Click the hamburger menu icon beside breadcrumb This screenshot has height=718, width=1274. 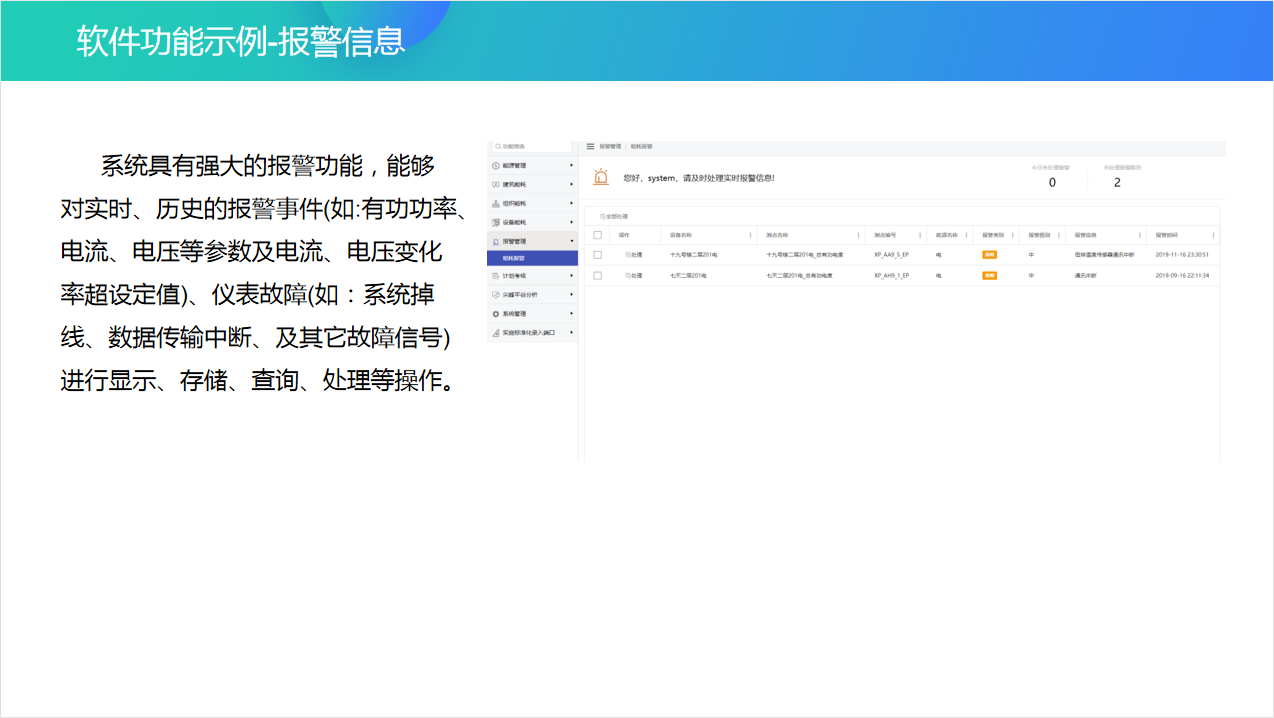point(590,146)
